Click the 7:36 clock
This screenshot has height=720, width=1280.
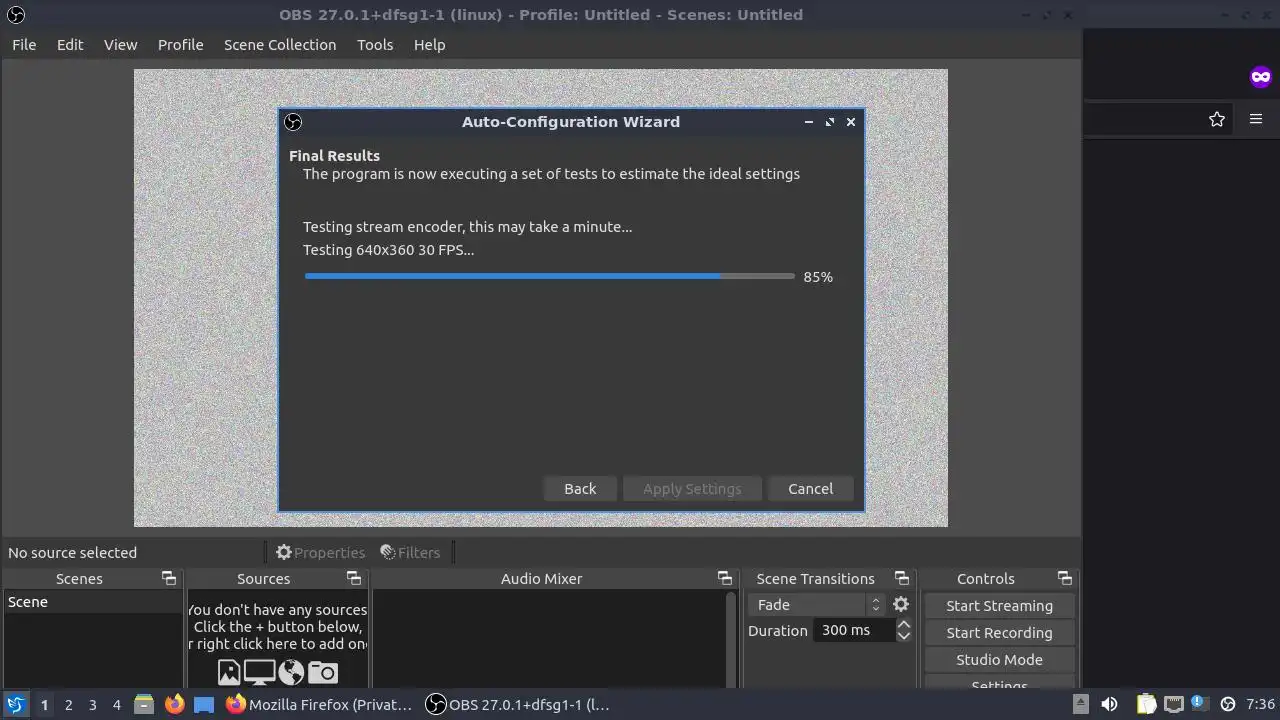(1260, 704)
